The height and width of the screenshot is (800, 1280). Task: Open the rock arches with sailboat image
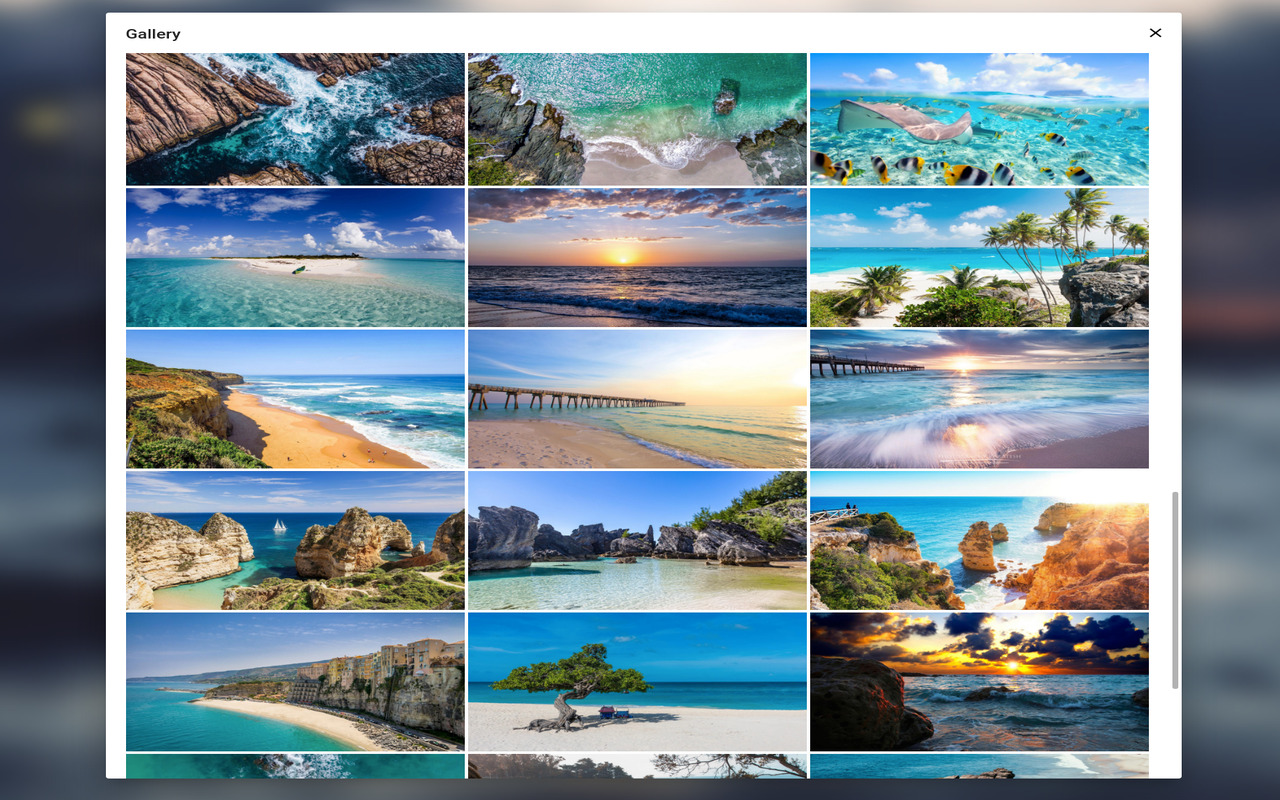click(295, 540)
